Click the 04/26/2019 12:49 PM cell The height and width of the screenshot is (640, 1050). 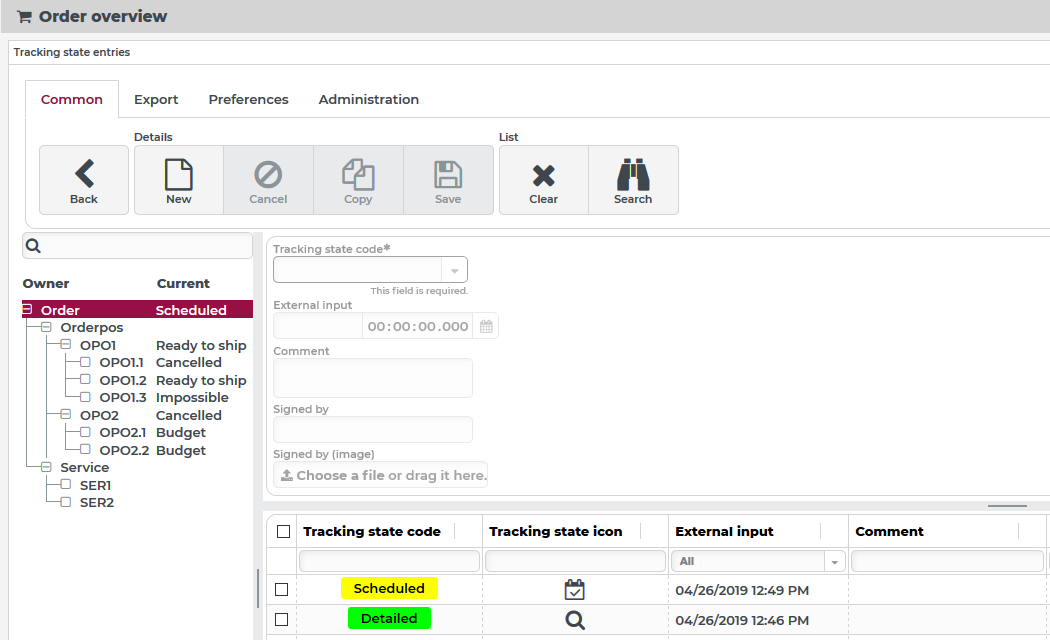point(742,590)
